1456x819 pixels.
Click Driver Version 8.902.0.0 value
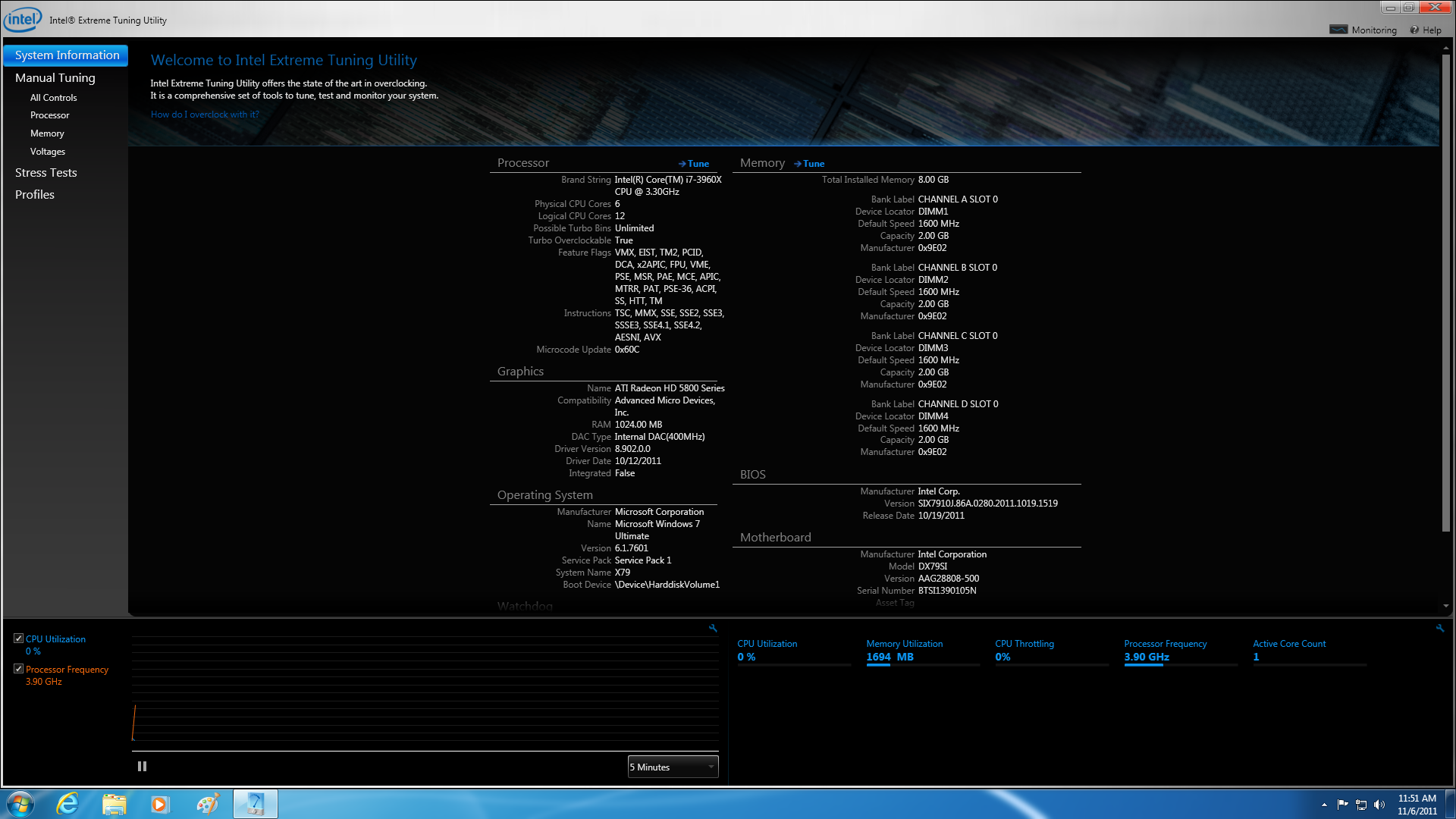[x=632, y=449]
